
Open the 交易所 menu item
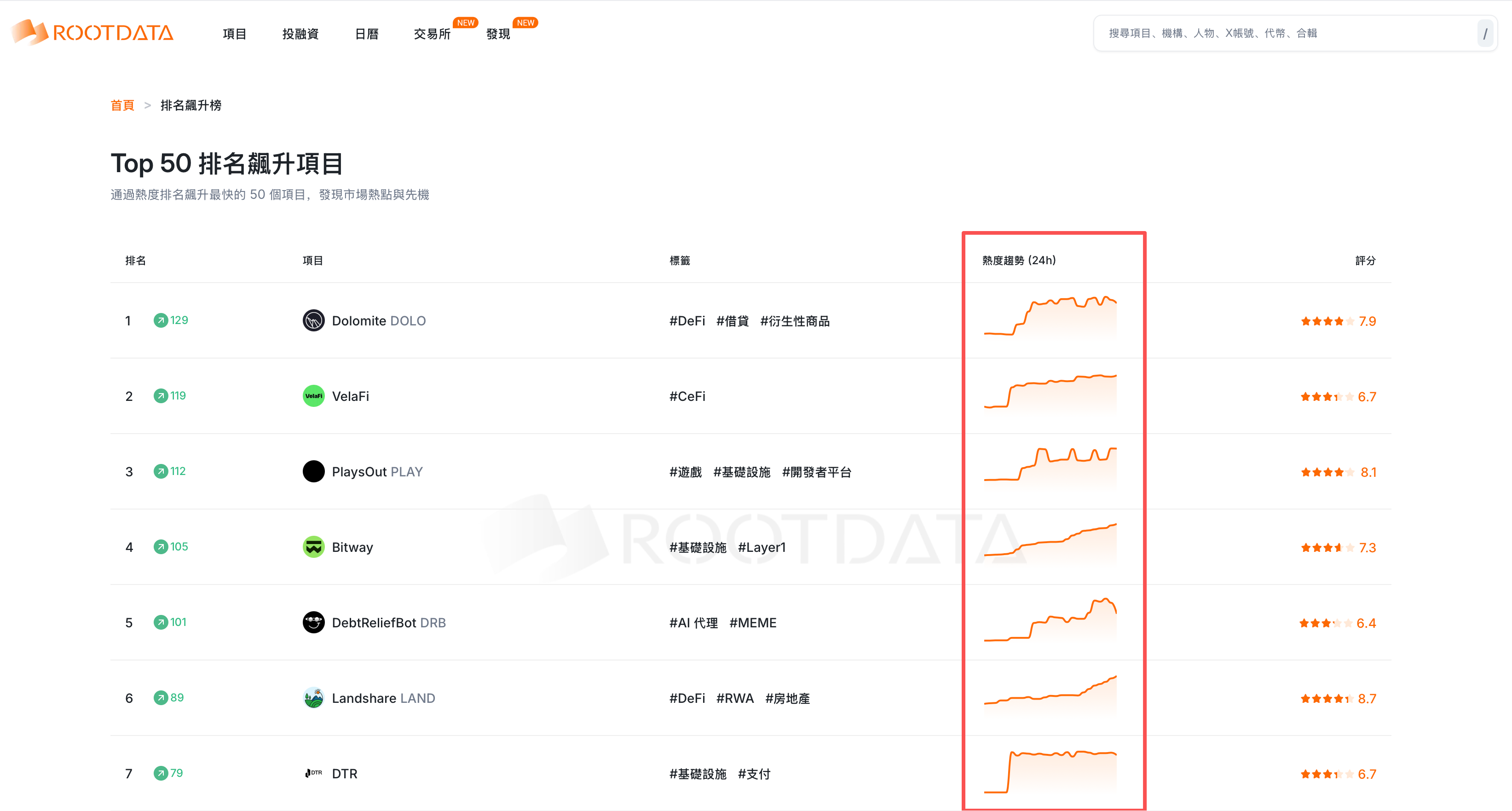(x=432, y=34)
